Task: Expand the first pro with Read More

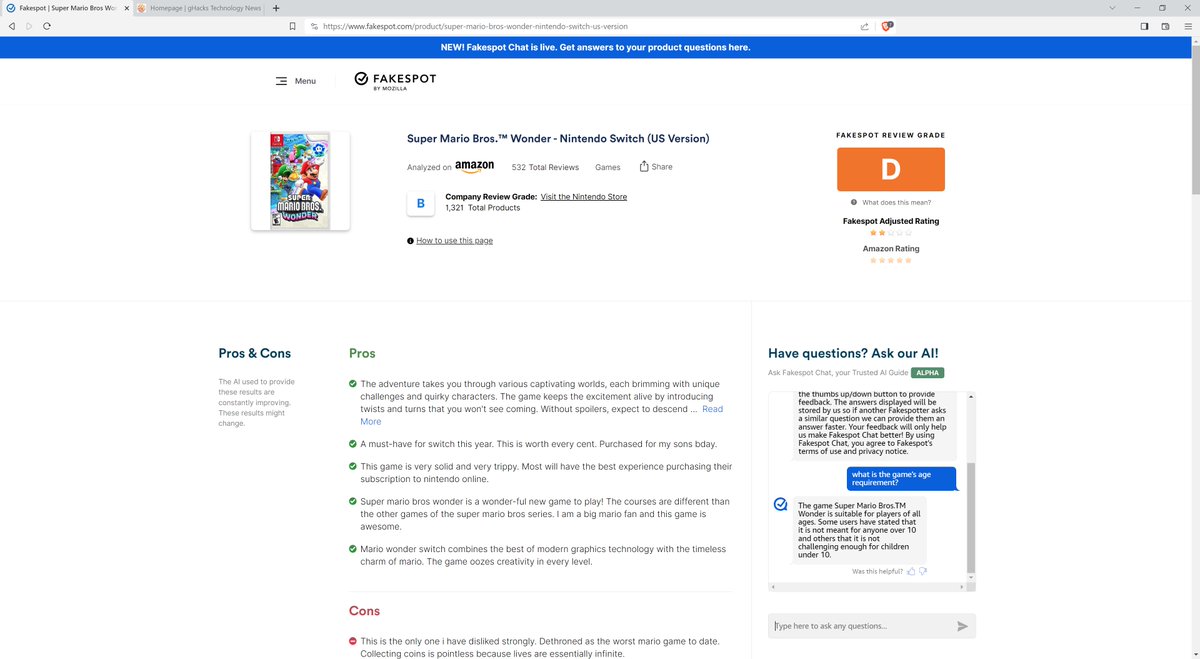Action: pos(712,408)
